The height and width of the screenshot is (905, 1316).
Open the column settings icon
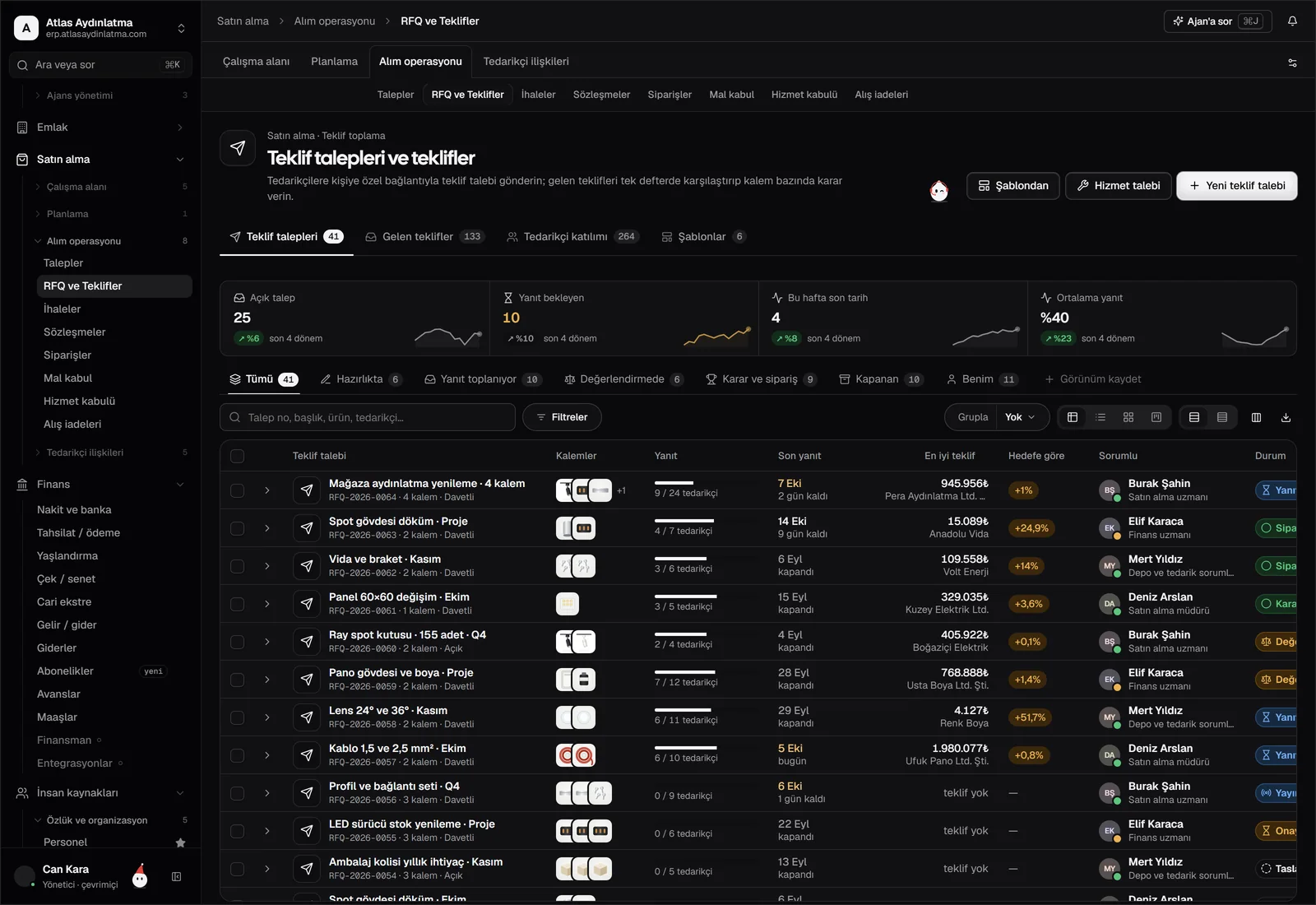tap(1256, 418)
